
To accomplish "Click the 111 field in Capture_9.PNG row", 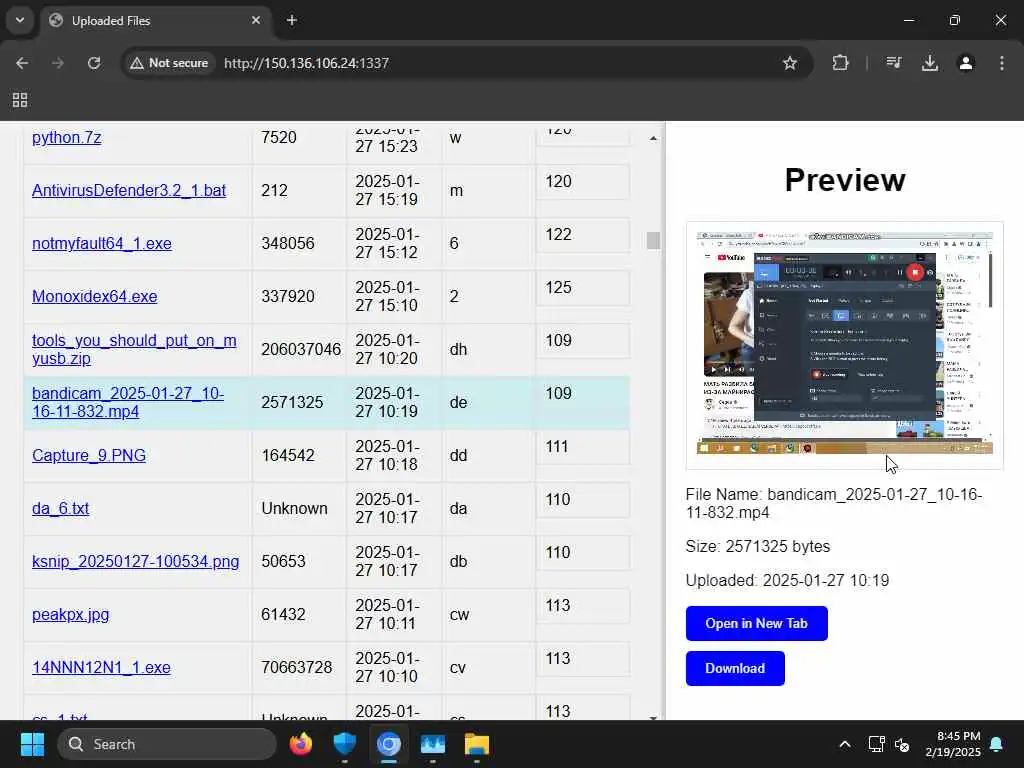I will coord(583,447).
